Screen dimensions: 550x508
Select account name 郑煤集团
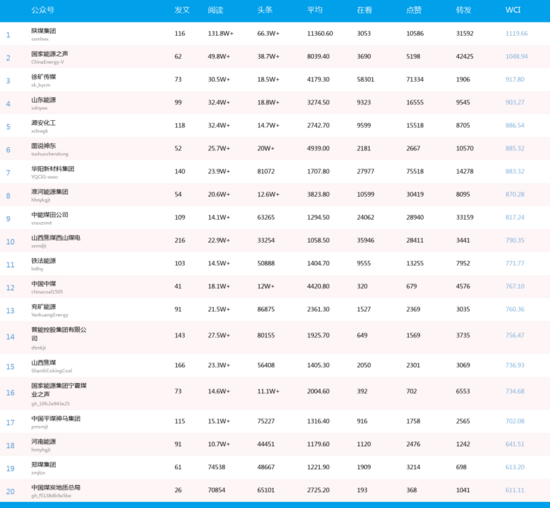pyautogui.click(x=43, y=464)
